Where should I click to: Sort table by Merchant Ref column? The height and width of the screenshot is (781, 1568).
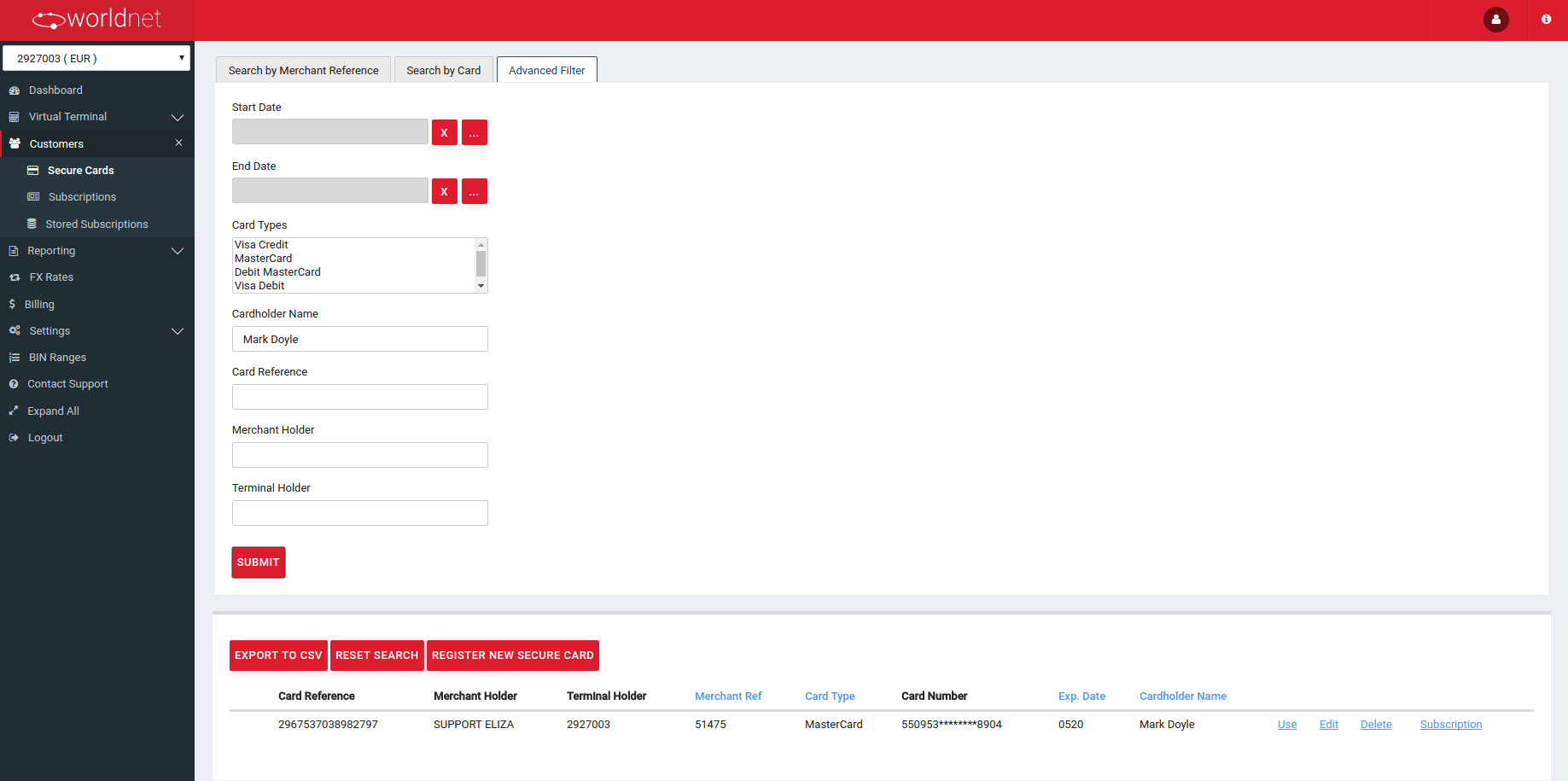pos(728,696)
